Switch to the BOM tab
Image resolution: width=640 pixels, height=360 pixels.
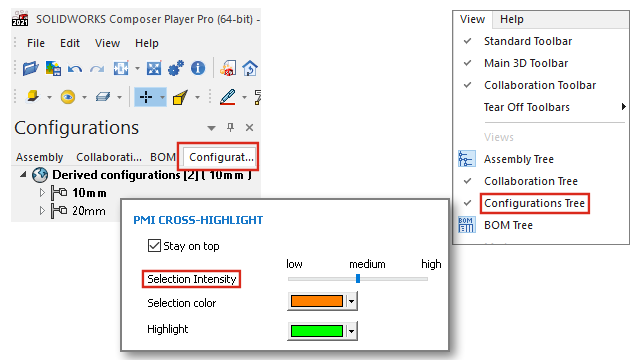[x=162, y=157]
